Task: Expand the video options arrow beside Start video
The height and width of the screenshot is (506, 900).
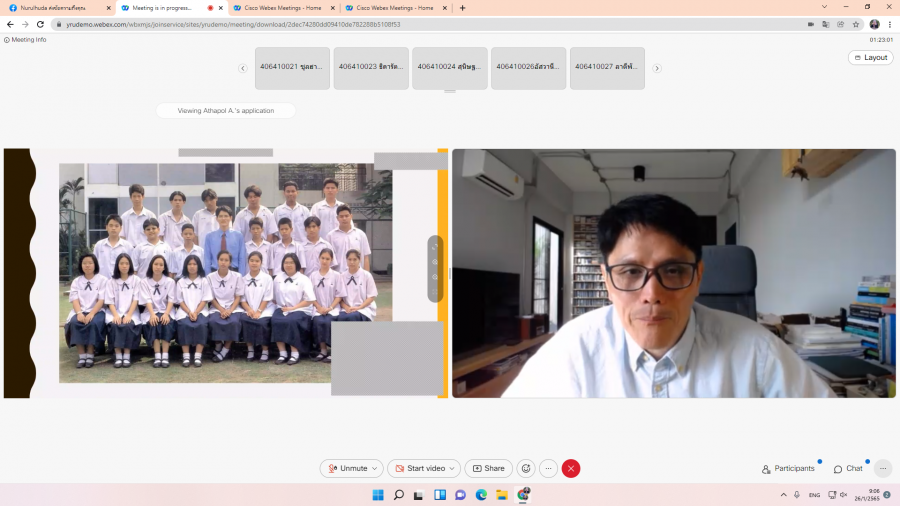Action: (x=454, y=468)
